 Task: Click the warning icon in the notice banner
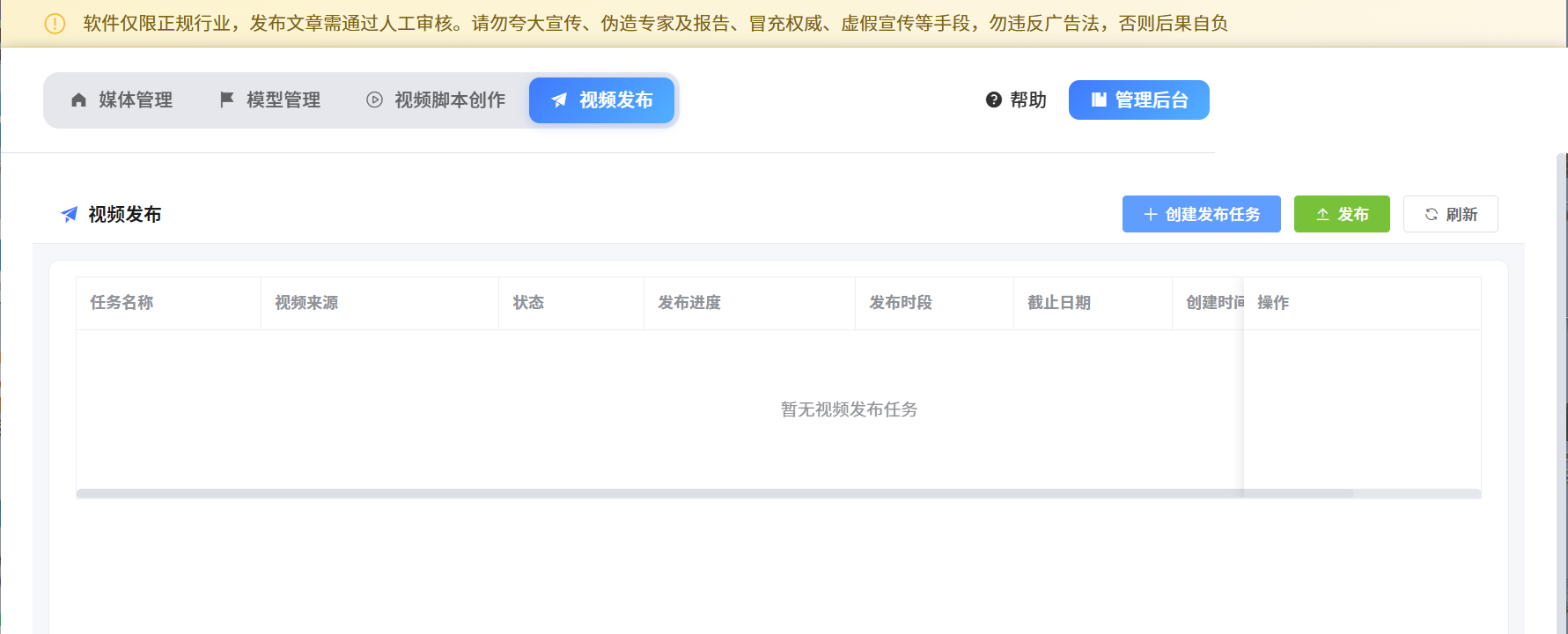(55, 24)
